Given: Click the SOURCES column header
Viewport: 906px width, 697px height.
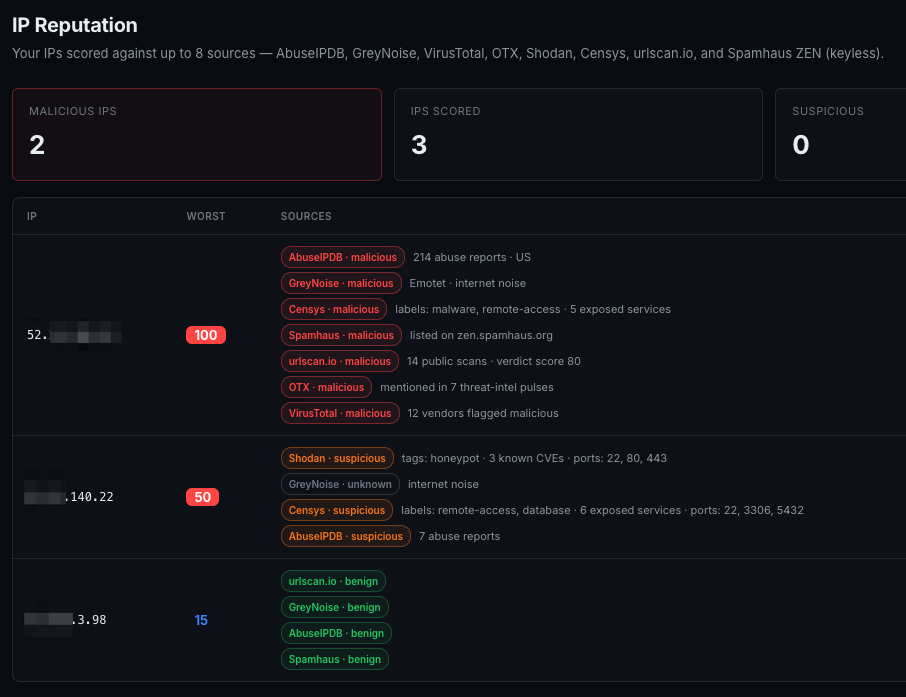Looking at the screenshot, I should (306, 216).
